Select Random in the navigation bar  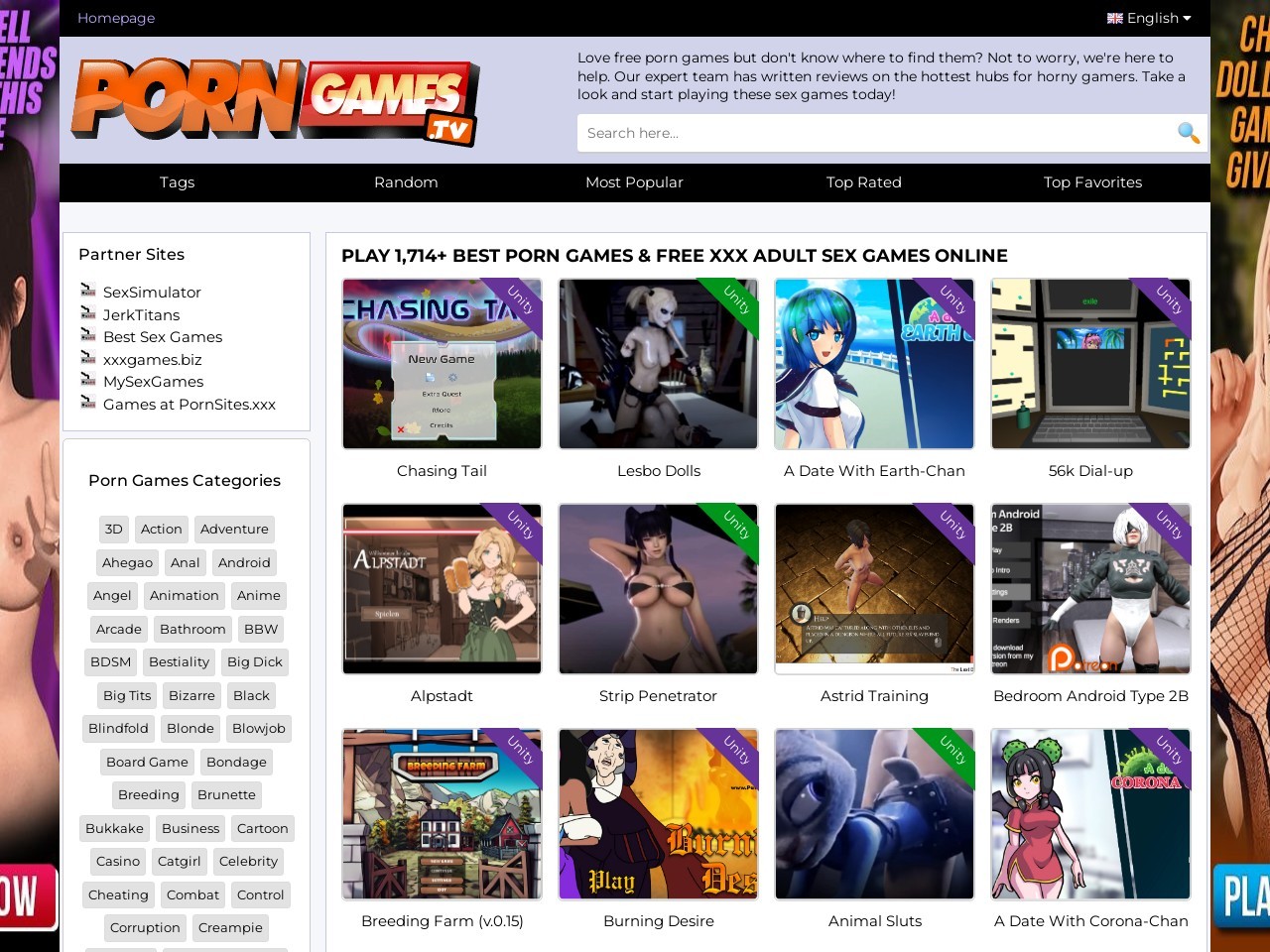coord(406,182)
